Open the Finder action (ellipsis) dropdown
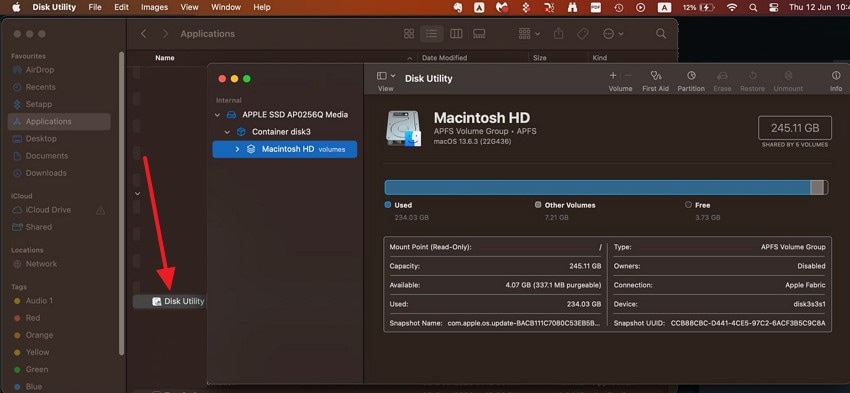This screenshot has width=850, height=393. 613,34
